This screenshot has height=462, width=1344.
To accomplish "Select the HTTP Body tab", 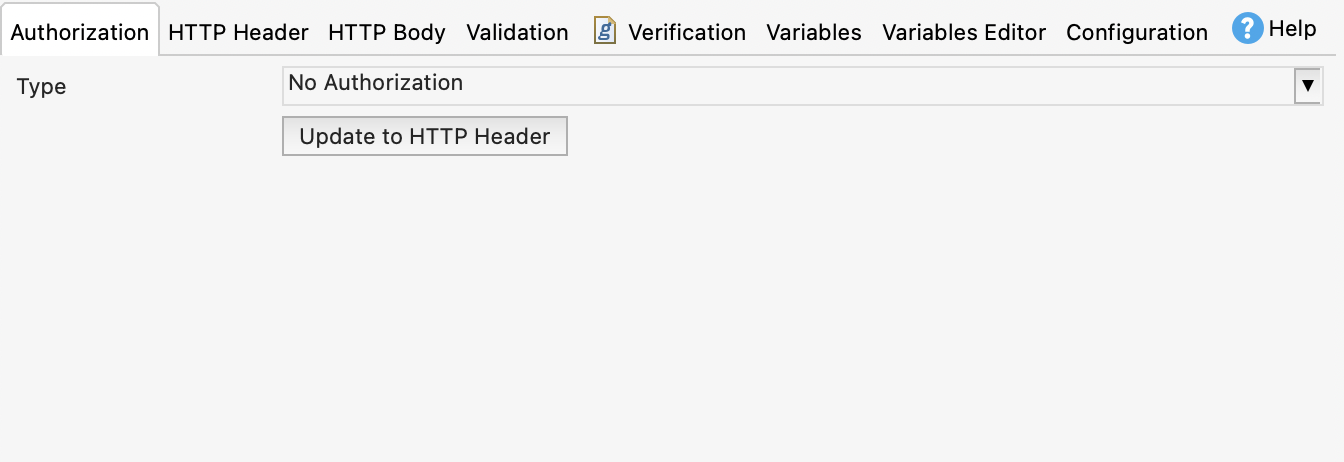I will [387, 32].
